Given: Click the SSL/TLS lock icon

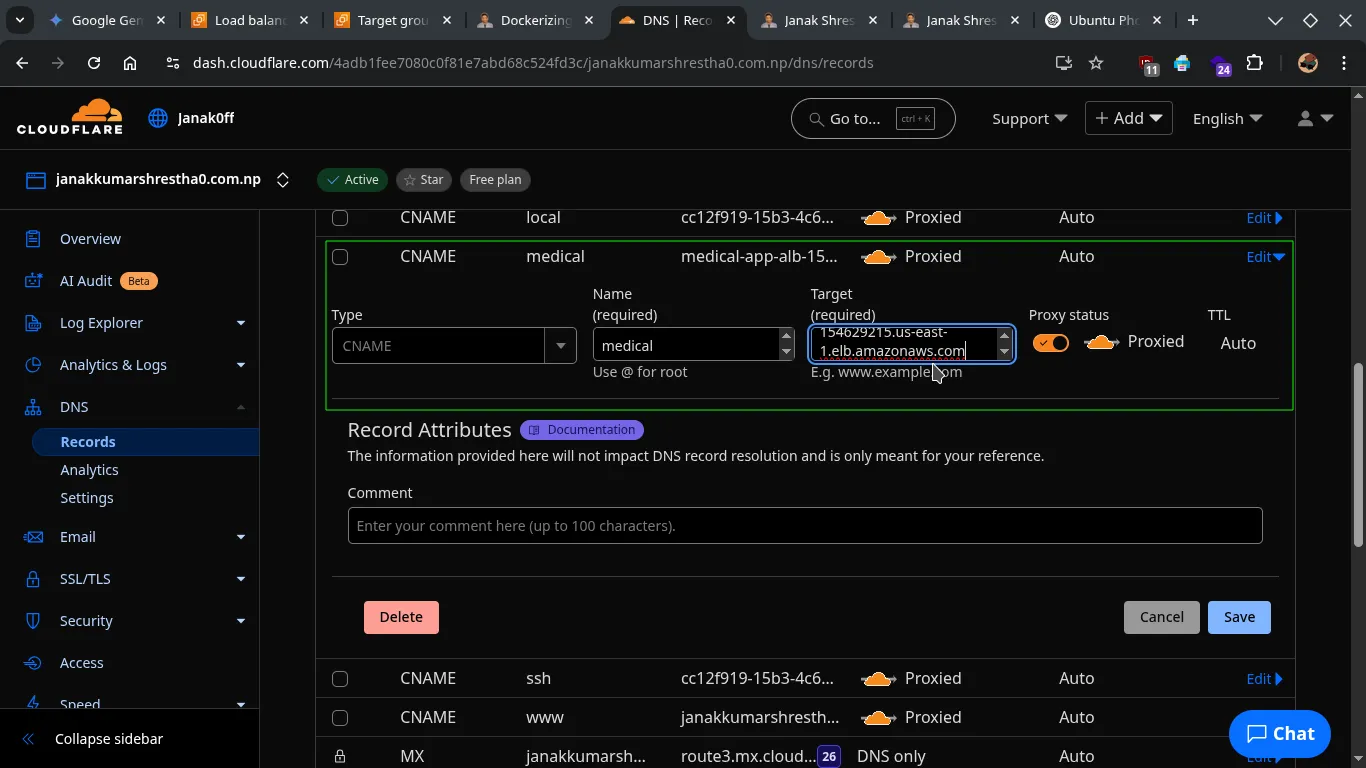Looking at the screenshot, I should [33, 579].
